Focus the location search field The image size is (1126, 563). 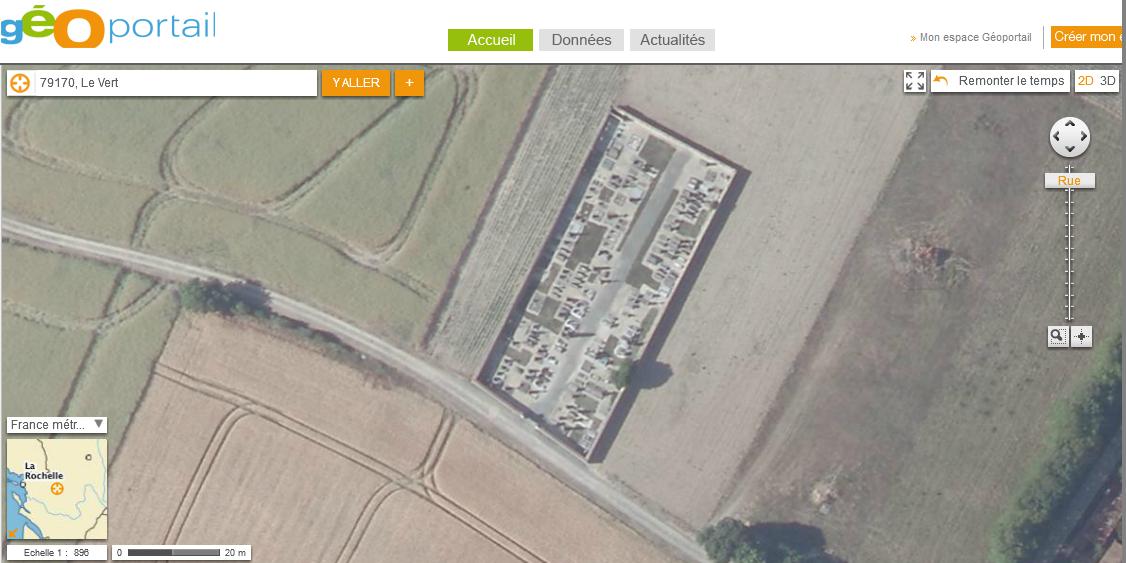click(x=176, y=83)
